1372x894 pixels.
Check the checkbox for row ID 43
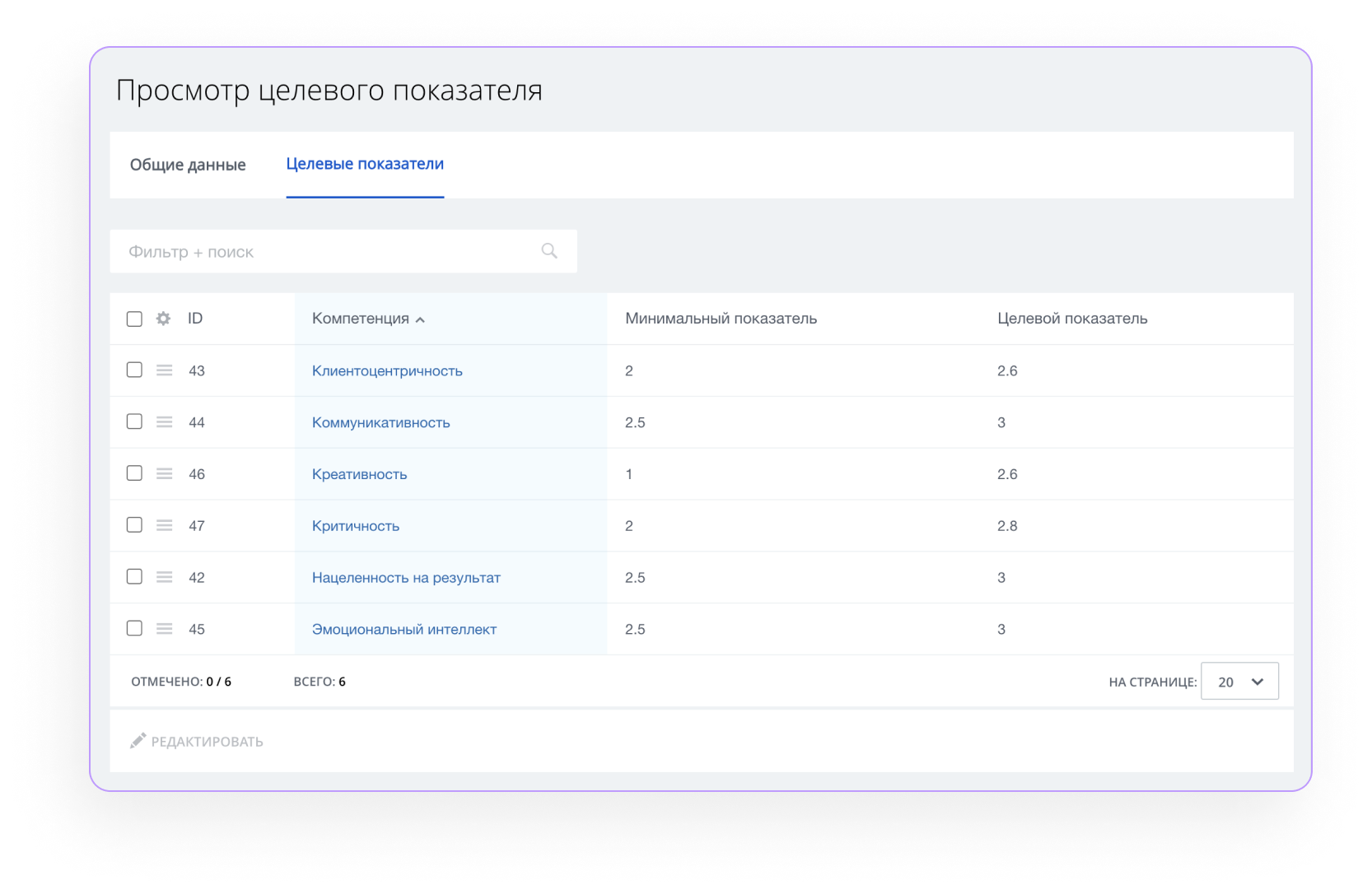click(x=134, y=370)
